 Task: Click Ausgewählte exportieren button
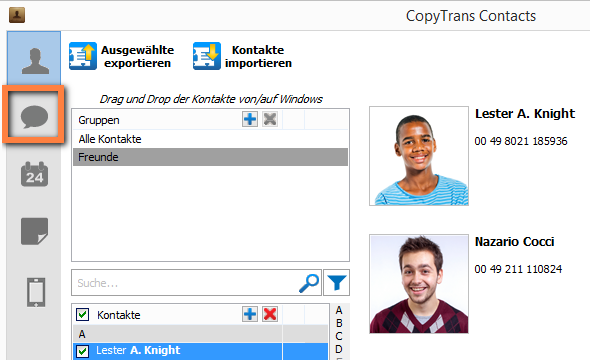tap(122, 56)
